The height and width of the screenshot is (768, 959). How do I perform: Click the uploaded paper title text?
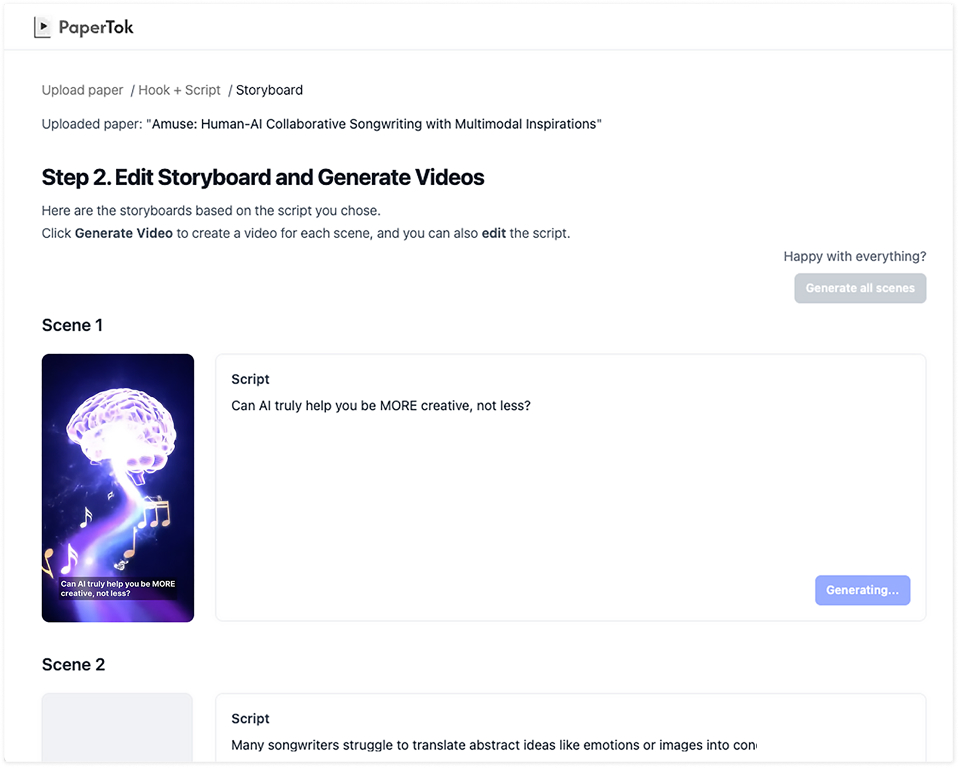click(374, 124)
